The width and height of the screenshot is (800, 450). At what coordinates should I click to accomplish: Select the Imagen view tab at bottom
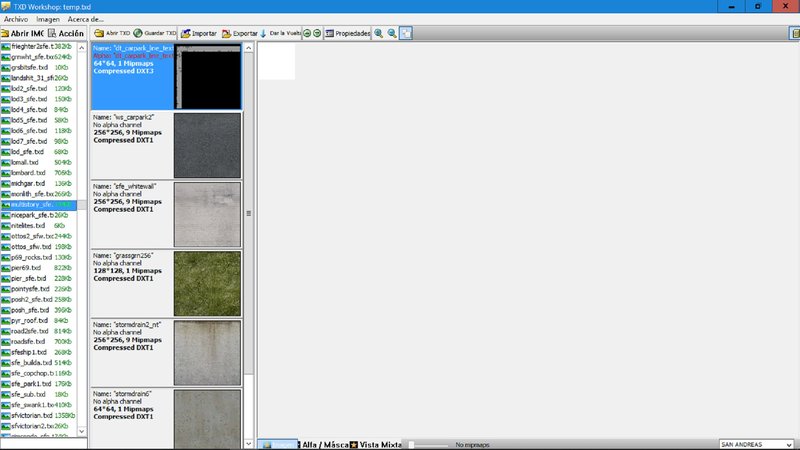tap(278, 445)
